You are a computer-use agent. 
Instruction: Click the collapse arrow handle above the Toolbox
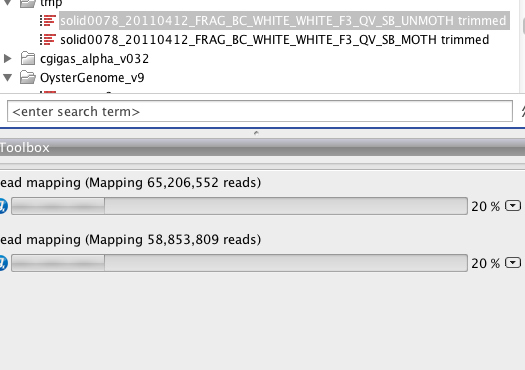point(256,133)
